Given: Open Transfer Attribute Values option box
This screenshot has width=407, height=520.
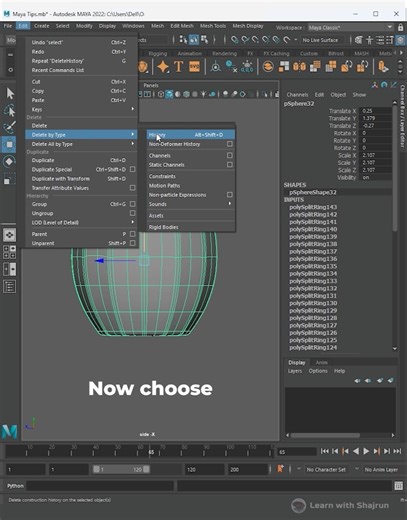Looking at the screenshot, I should 132,188.
